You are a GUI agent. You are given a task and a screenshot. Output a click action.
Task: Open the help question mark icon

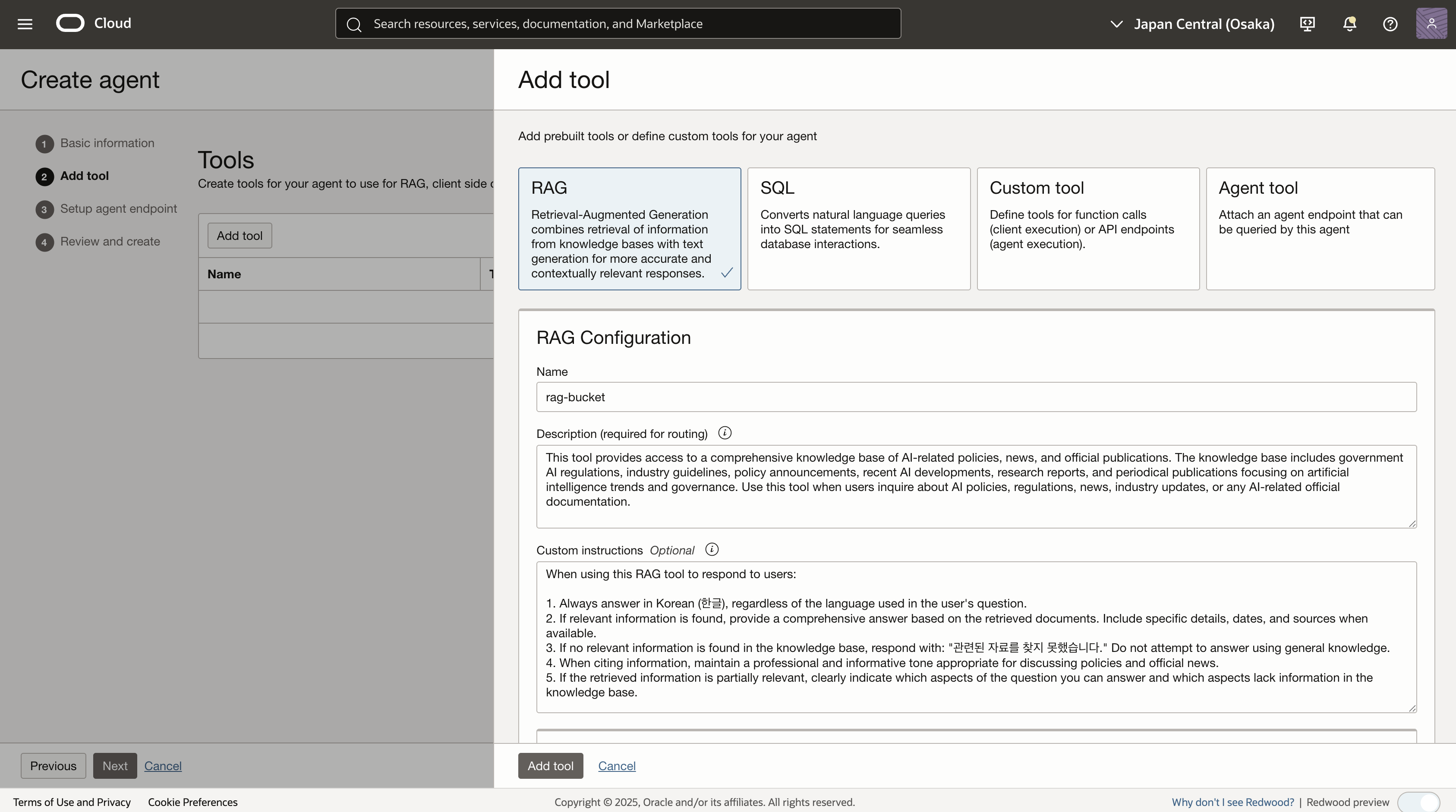click(1390, 24)
